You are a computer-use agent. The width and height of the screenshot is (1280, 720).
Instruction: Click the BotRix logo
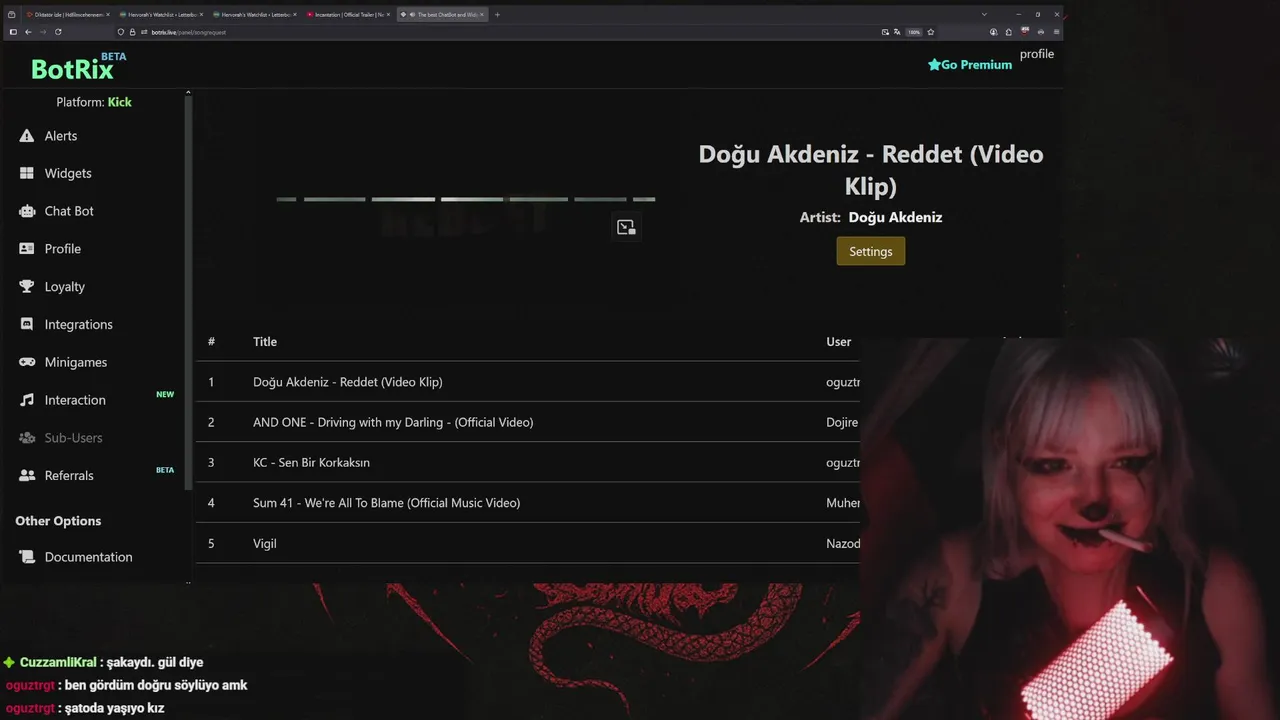[x=72, y=68]
